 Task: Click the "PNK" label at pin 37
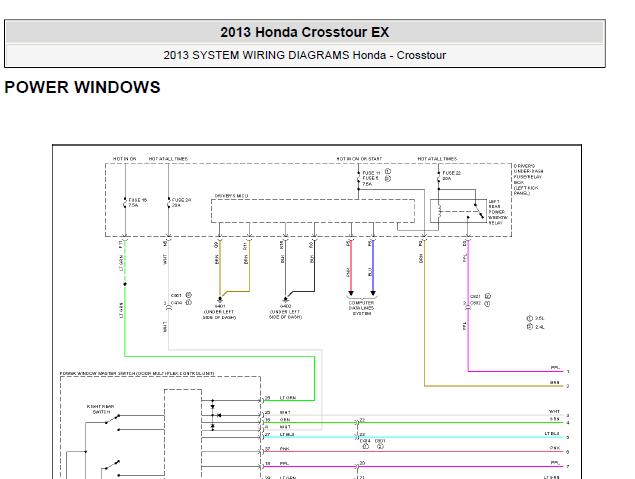(x=284, y=449)
